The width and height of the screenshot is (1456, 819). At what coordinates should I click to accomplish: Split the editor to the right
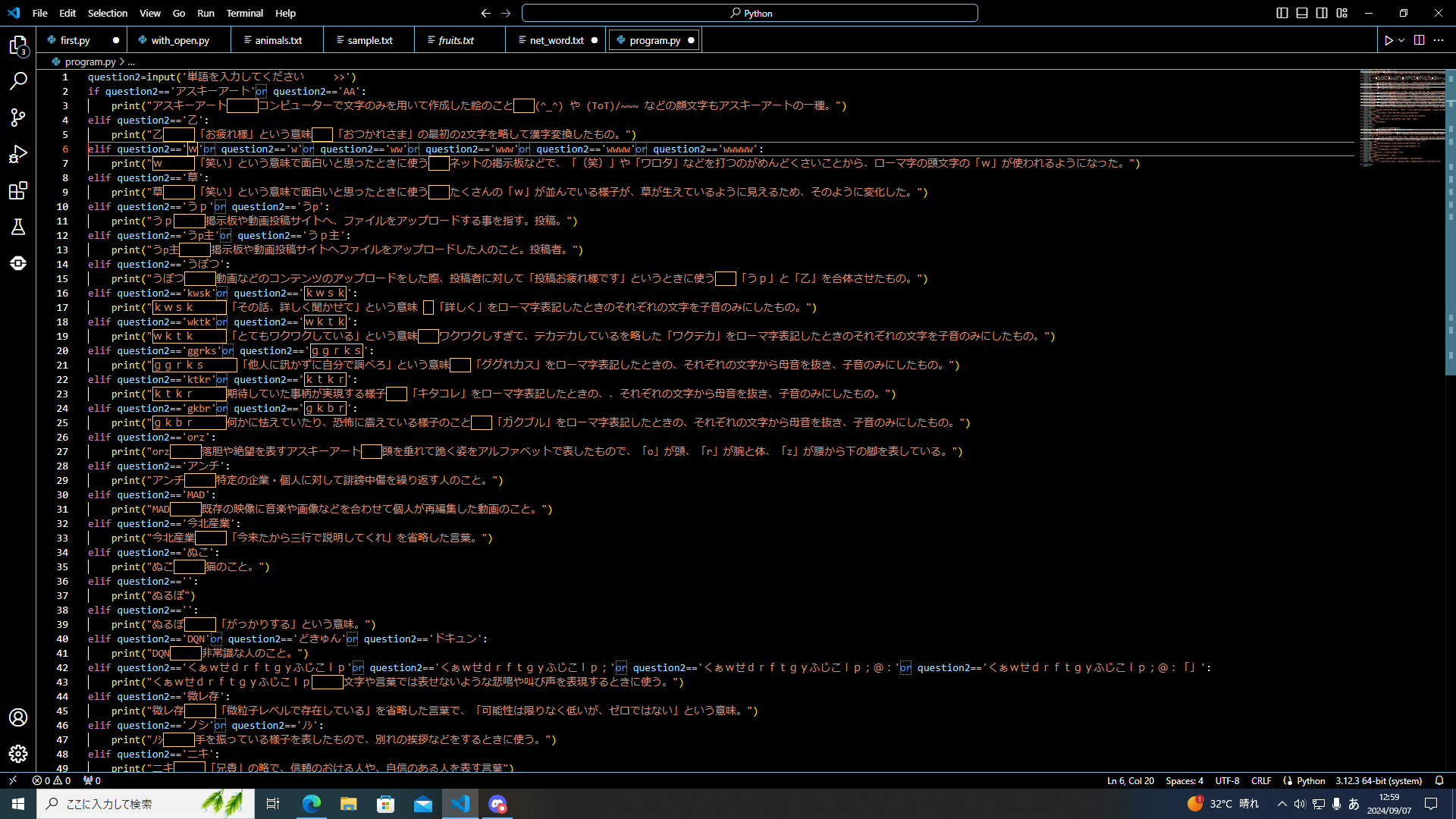1419,40
